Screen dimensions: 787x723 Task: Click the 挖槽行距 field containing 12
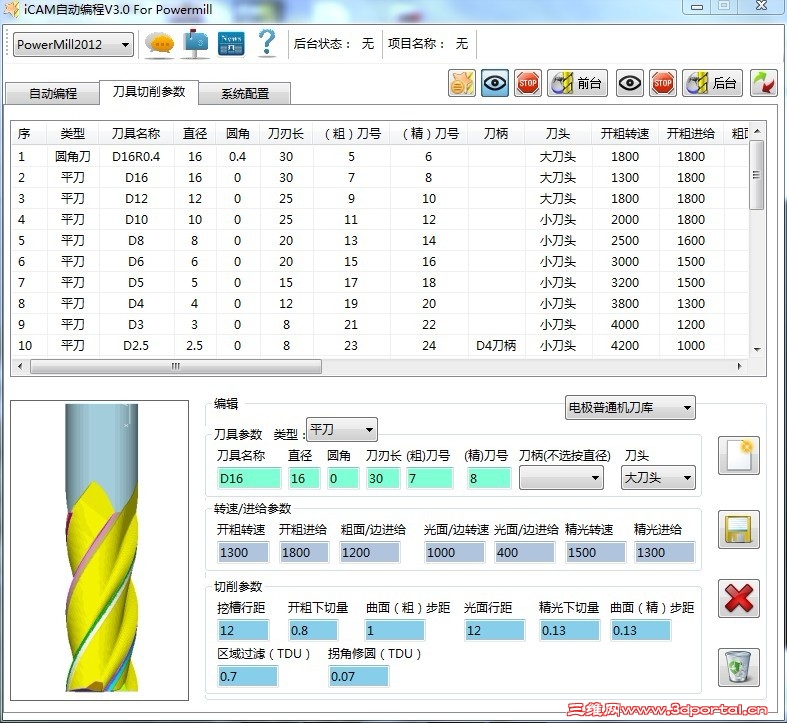coord(243,631)
